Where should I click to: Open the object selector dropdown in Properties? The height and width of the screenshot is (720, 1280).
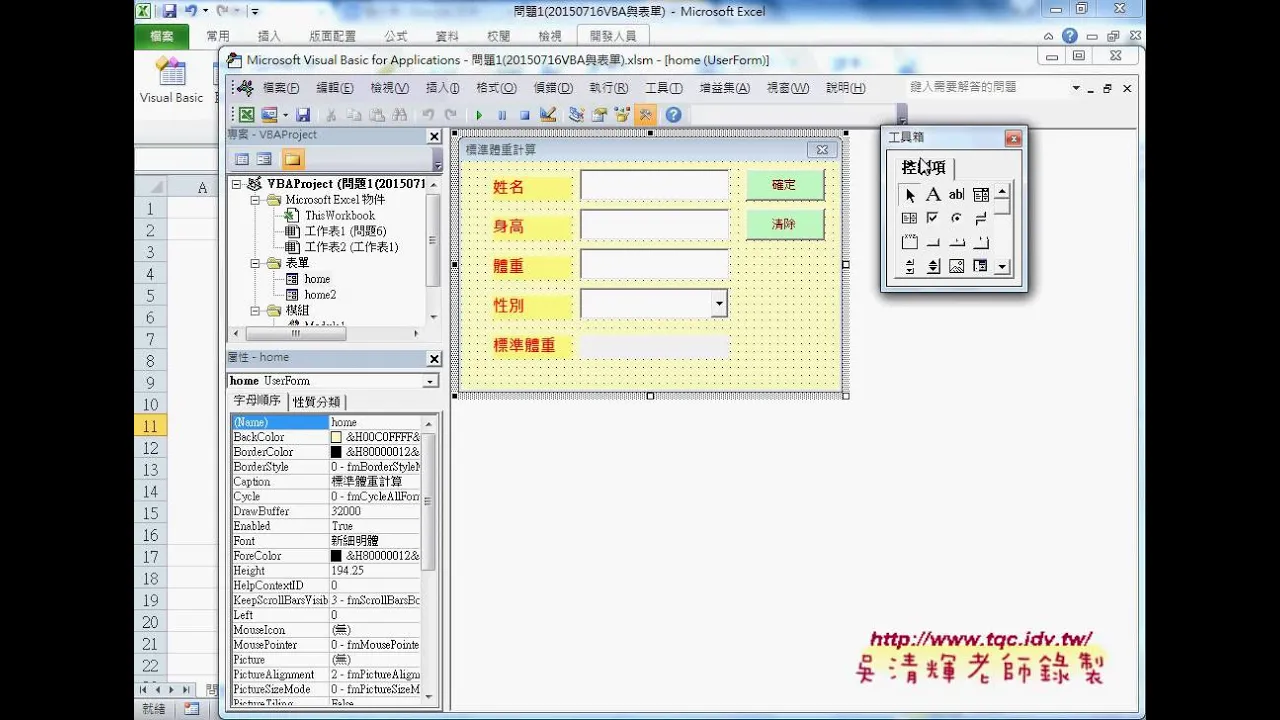(430, 381)
